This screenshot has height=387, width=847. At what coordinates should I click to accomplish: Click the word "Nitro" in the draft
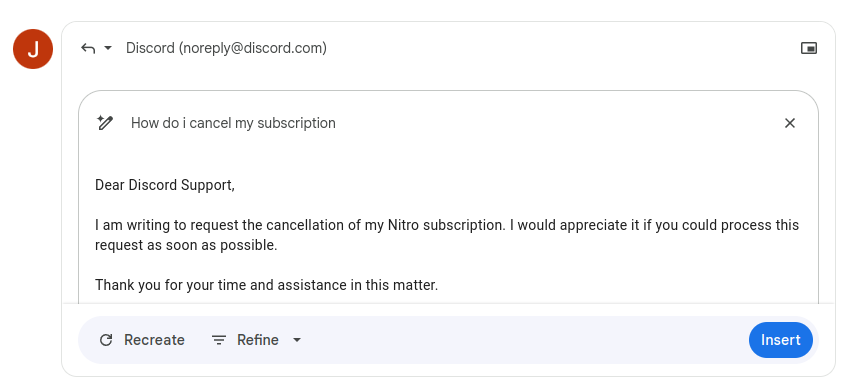pos(404,225)
